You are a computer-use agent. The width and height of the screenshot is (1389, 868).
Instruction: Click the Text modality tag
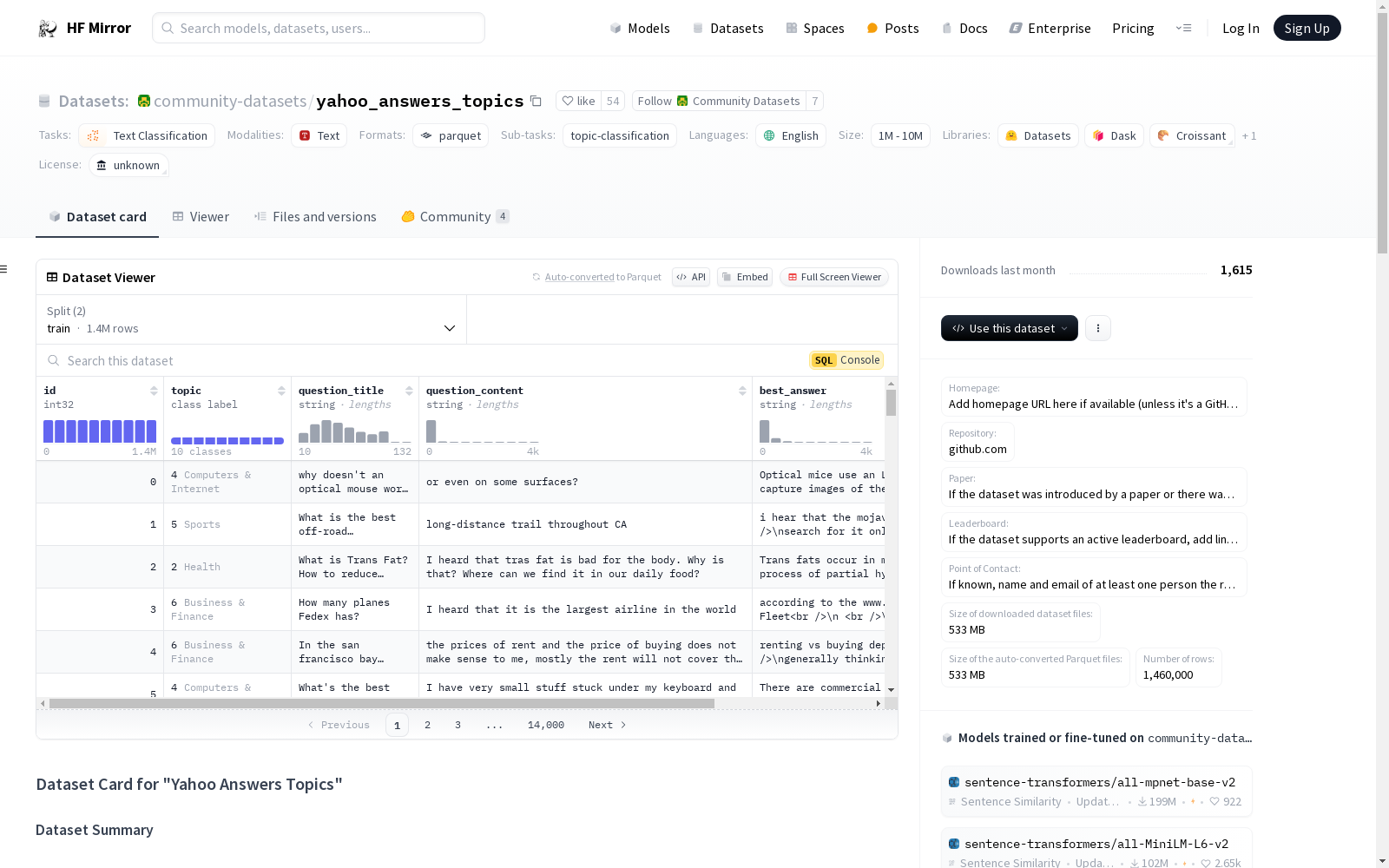(x=319, y=135)
